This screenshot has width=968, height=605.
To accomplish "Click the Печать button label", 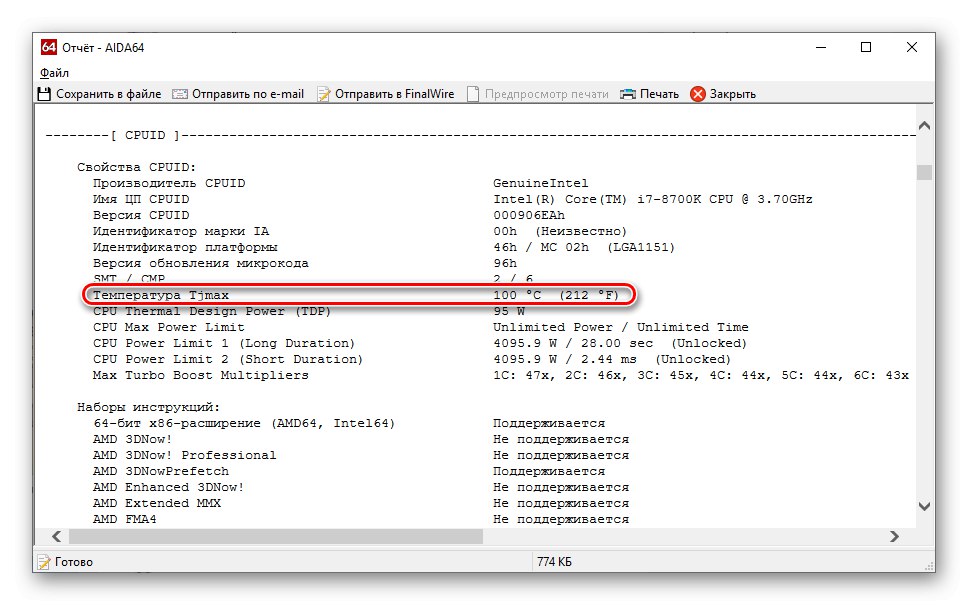I will 659,94.
